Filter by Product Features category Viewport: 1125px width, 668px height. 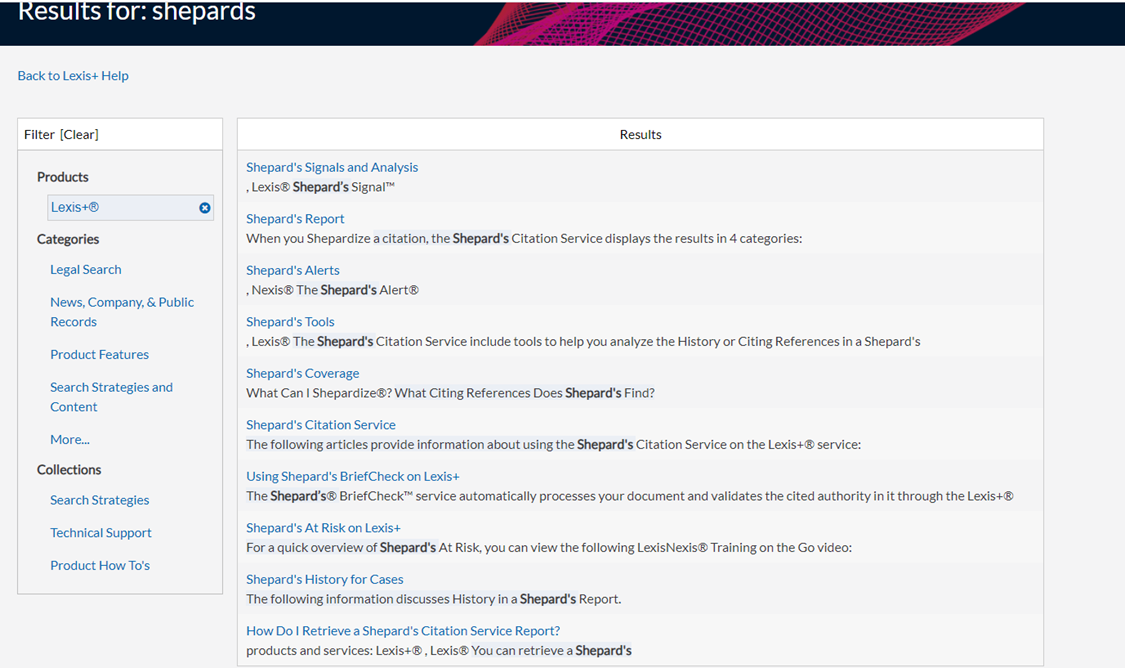click(x=99, y=354)
